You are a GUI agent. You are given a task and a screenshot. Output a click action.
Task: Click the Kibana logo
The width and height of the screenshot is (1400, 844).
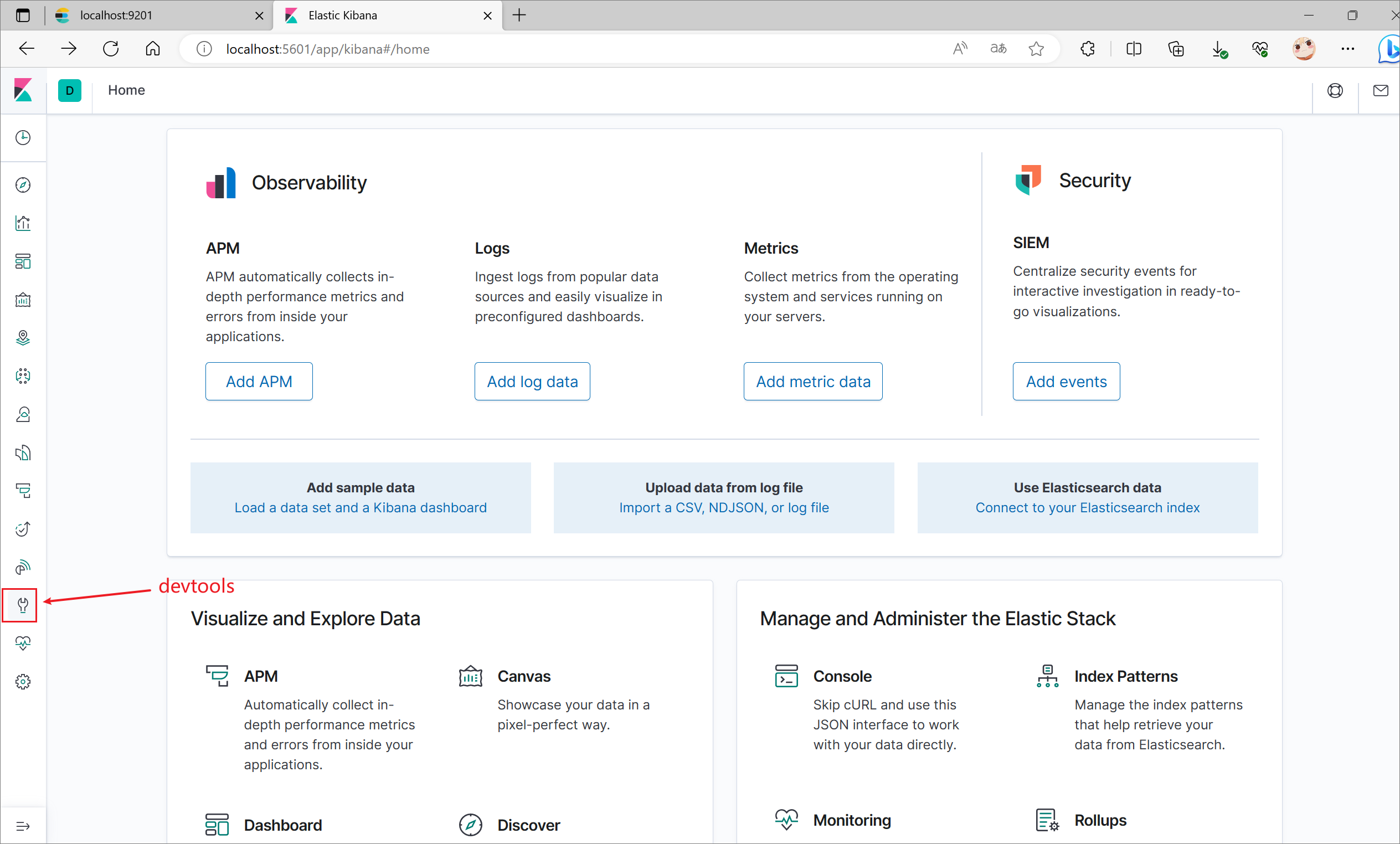(x=23, y=90)
